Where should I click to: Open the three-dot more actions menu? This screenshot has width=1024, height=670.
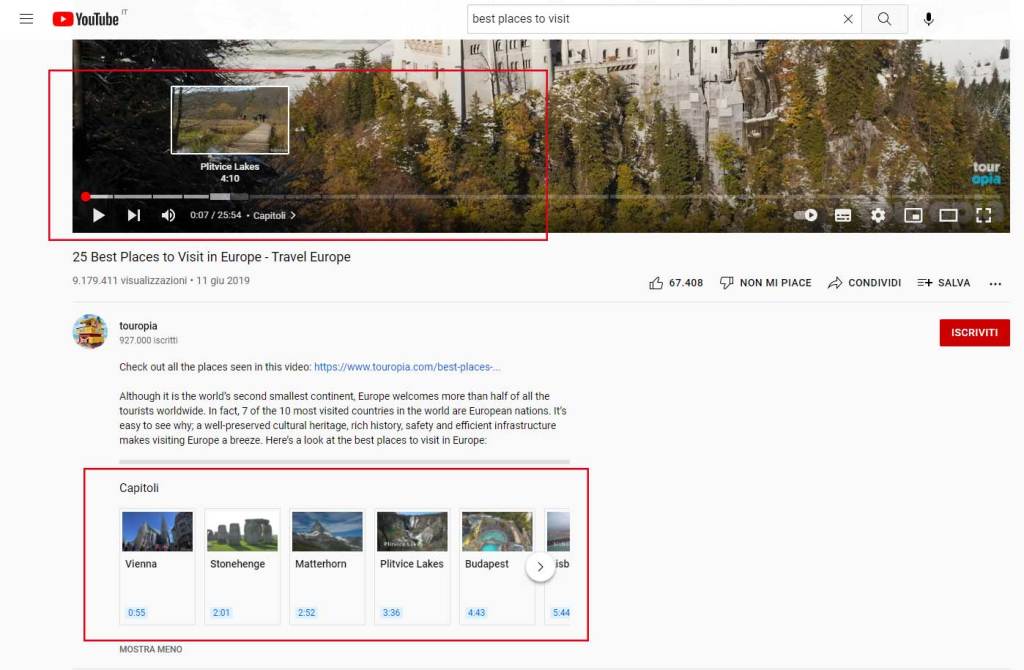click(995, 283)
